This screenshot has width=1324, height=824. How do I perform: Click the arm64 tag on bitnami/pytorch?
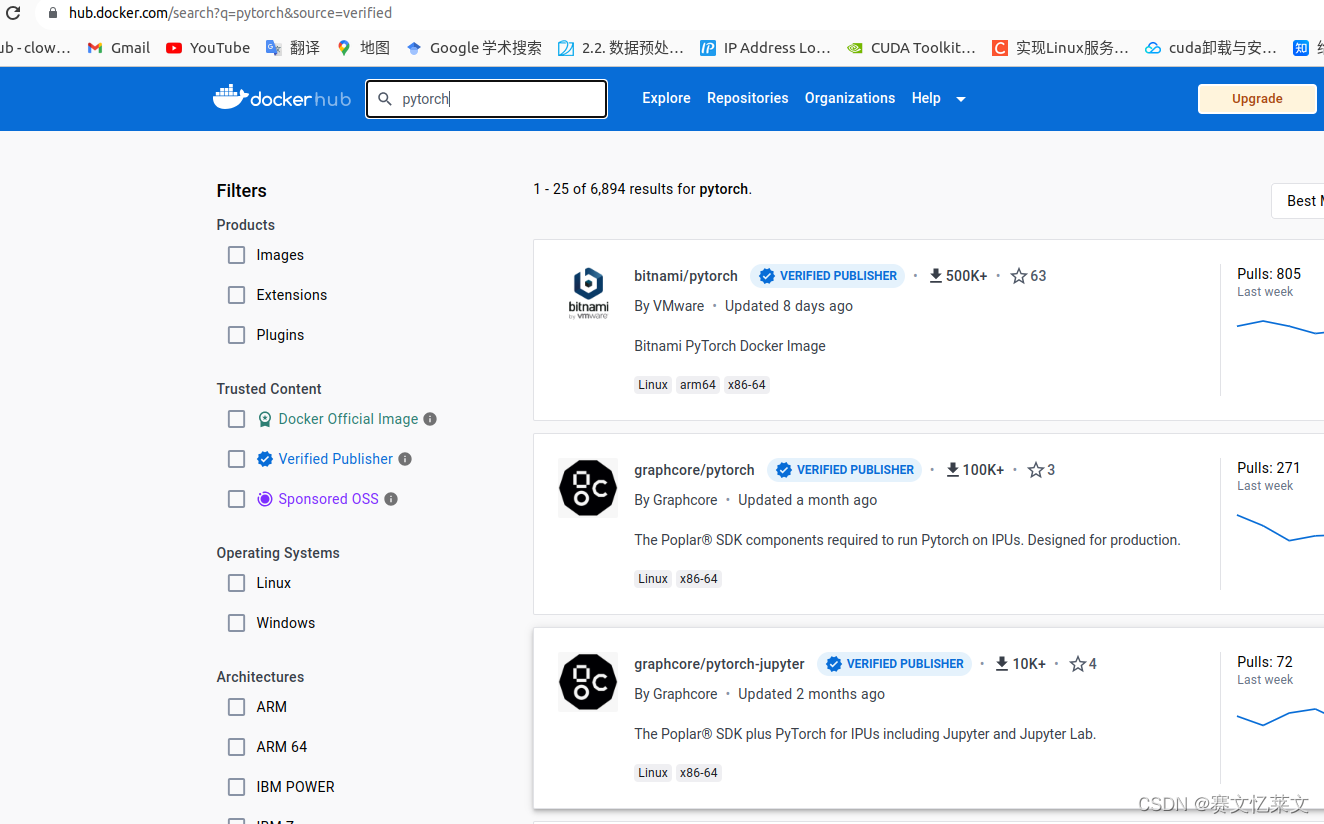(698, 385)
